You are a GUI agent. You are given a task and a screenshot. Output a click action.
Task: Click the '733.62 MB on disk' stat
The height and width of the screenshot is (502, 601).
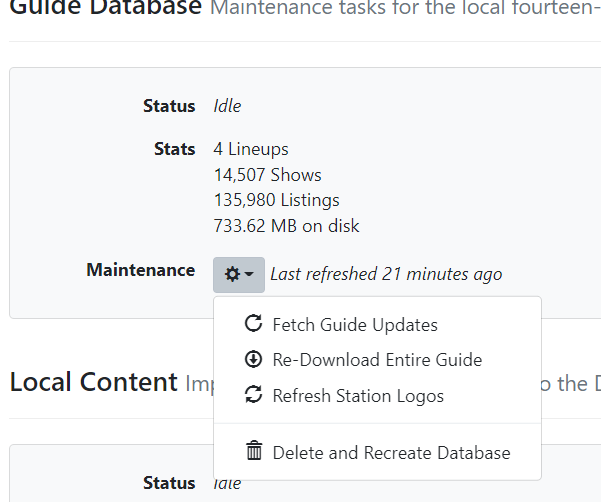click(x=286, y=226)
